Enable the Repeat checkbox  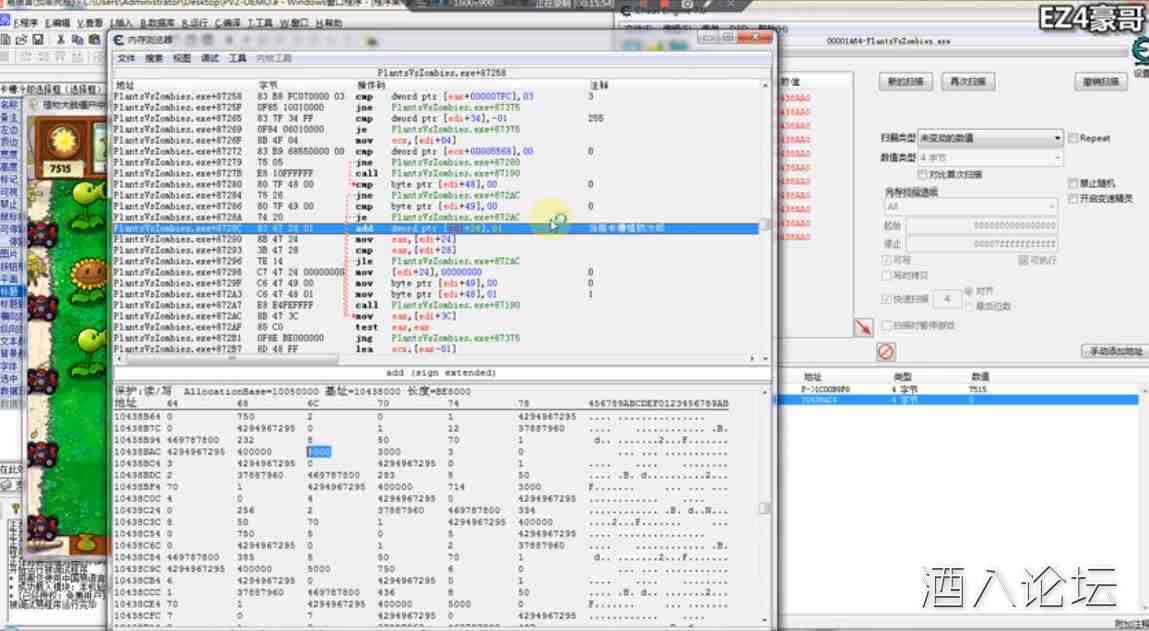1073,138
